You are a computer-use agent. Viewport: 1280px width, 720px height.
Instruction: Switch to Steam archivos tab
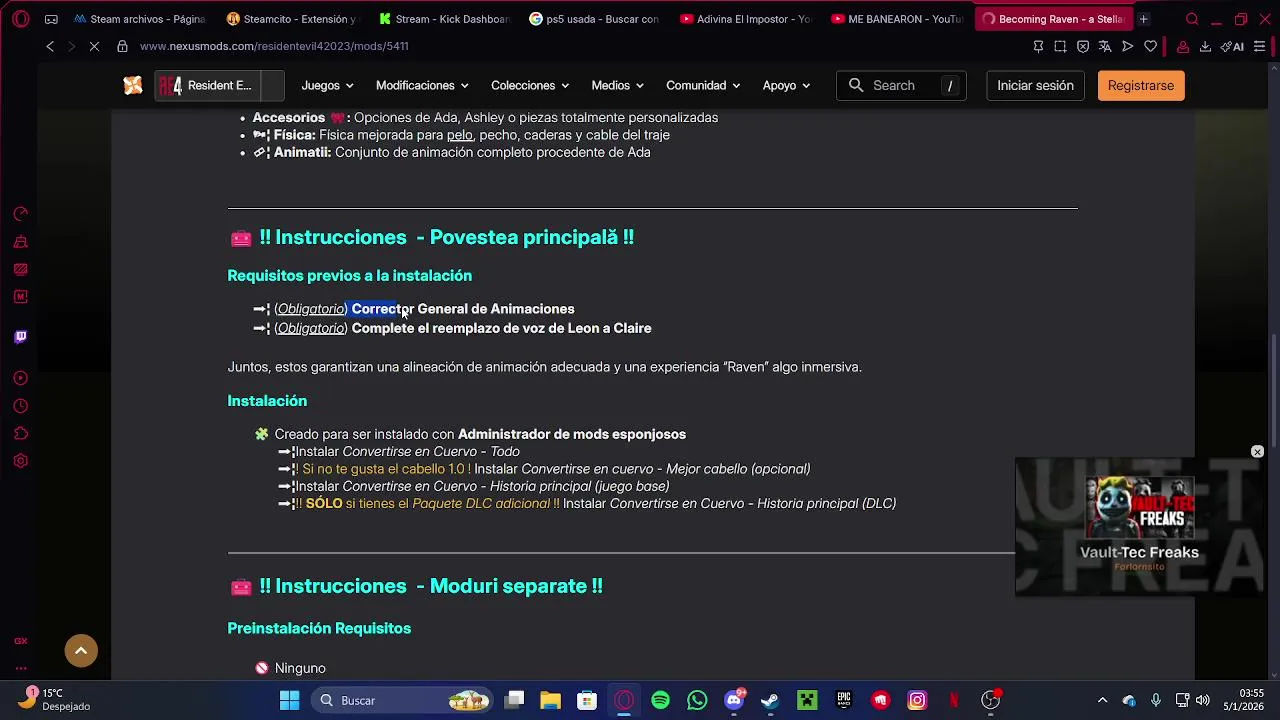(139, 19)
